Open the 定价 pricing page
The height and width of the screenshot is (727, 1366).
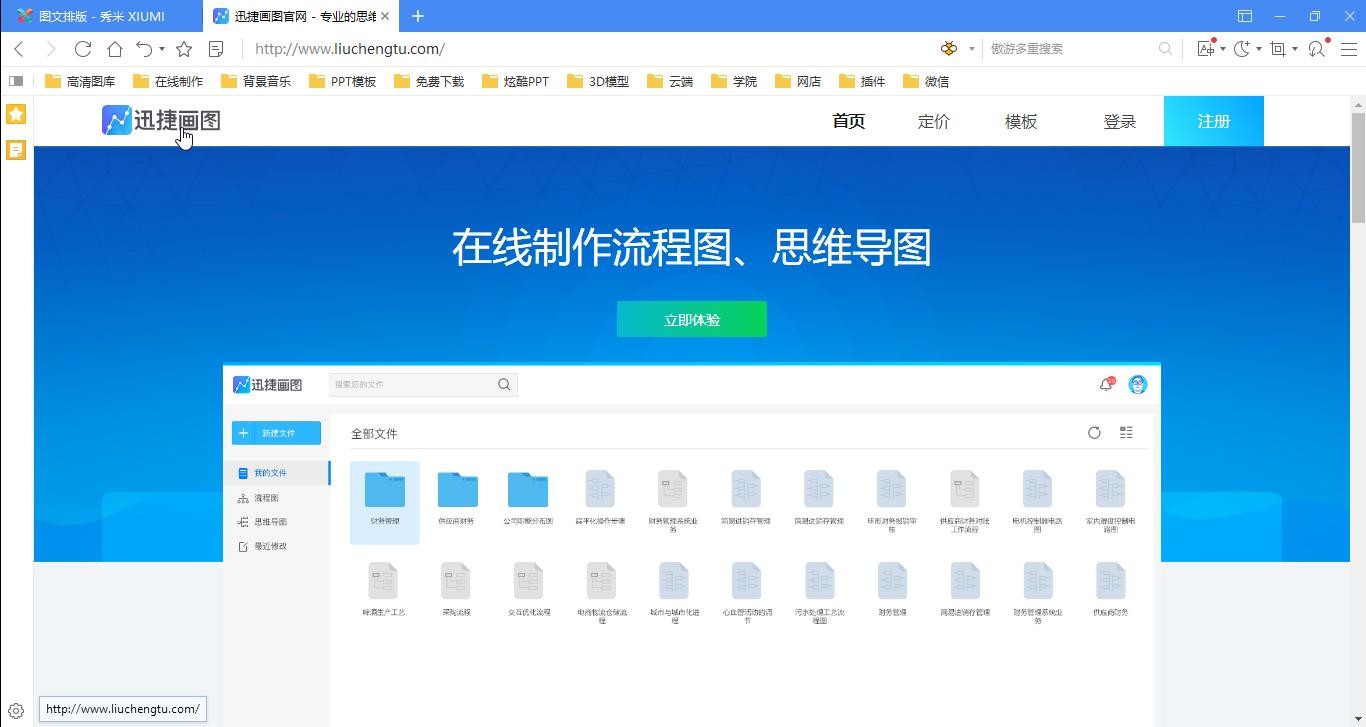[933, 122]
